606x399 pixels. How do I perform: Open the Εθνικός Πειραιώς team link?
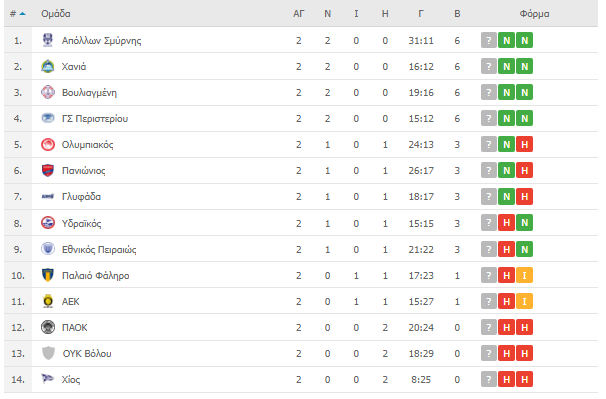pos(99,250)
